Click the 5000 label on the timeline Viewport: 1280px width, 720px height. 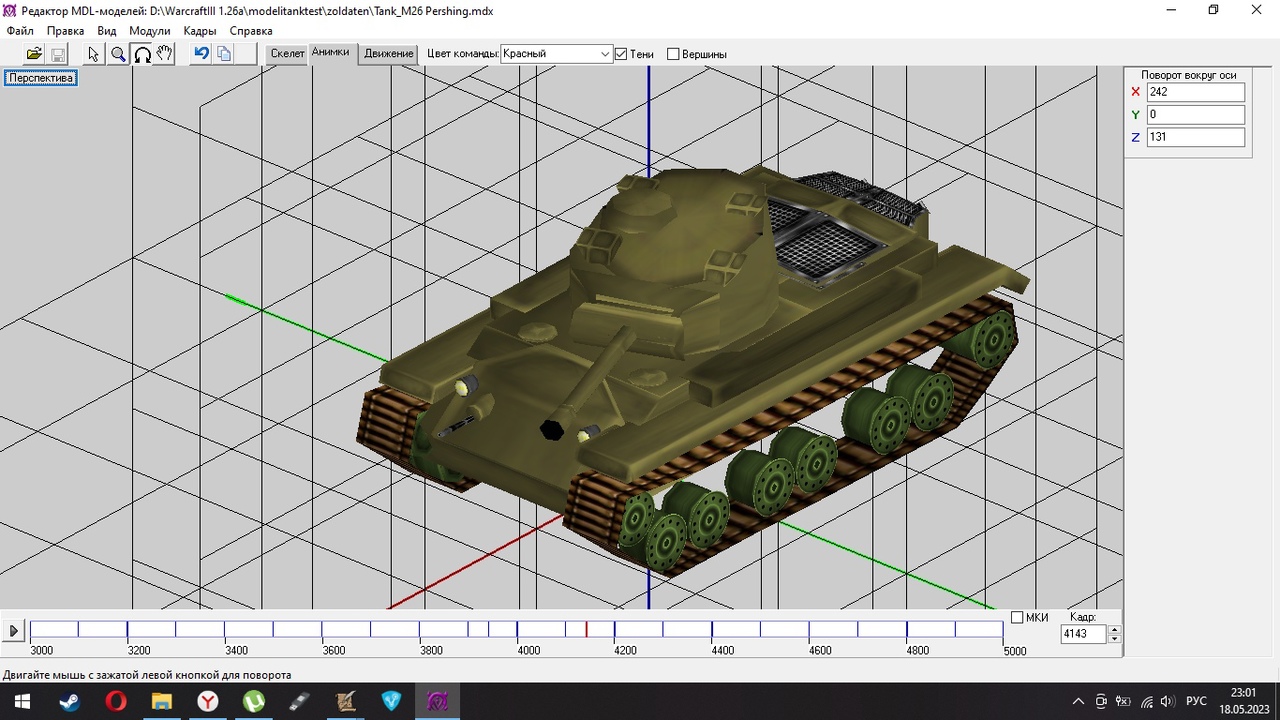tap(1014, 651)
